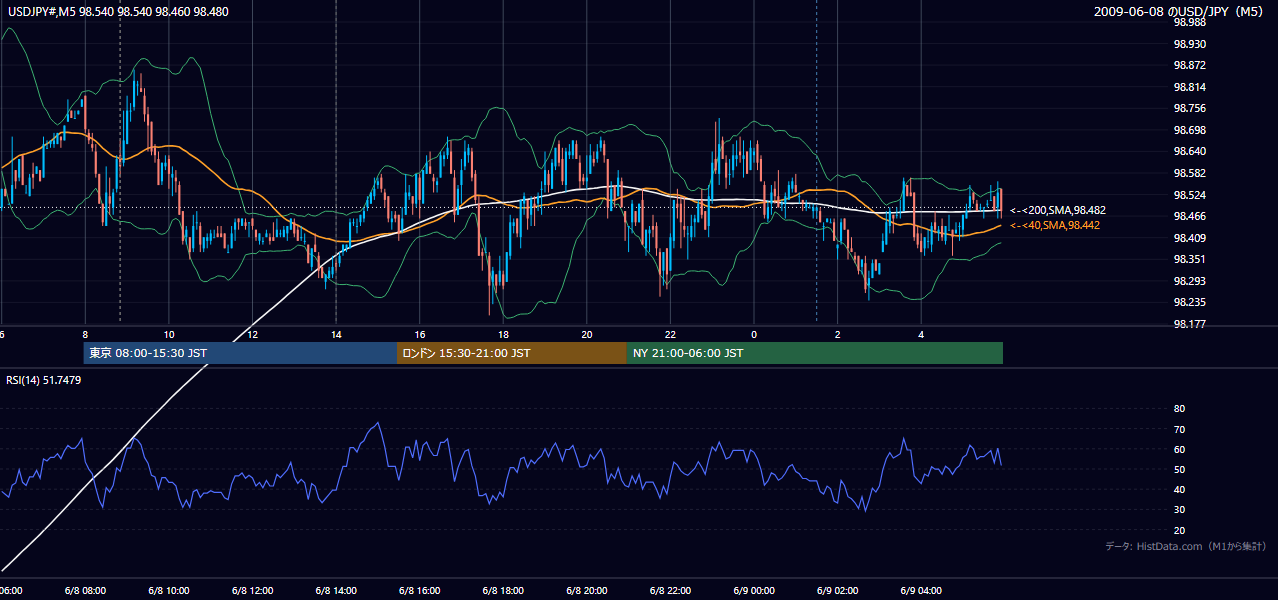Click hour tick 2 under price chart
Image resolution: width=1278 pixels, height=600 pixels.
(838, 334)
